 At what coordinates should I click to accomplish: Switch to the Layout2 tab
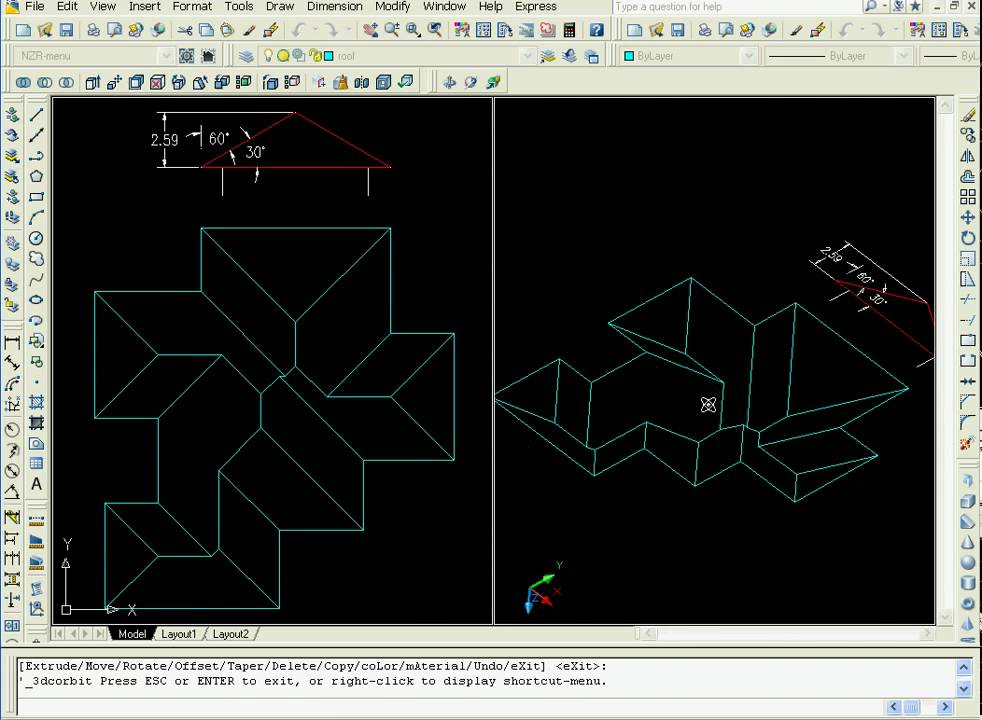[230, 634]
